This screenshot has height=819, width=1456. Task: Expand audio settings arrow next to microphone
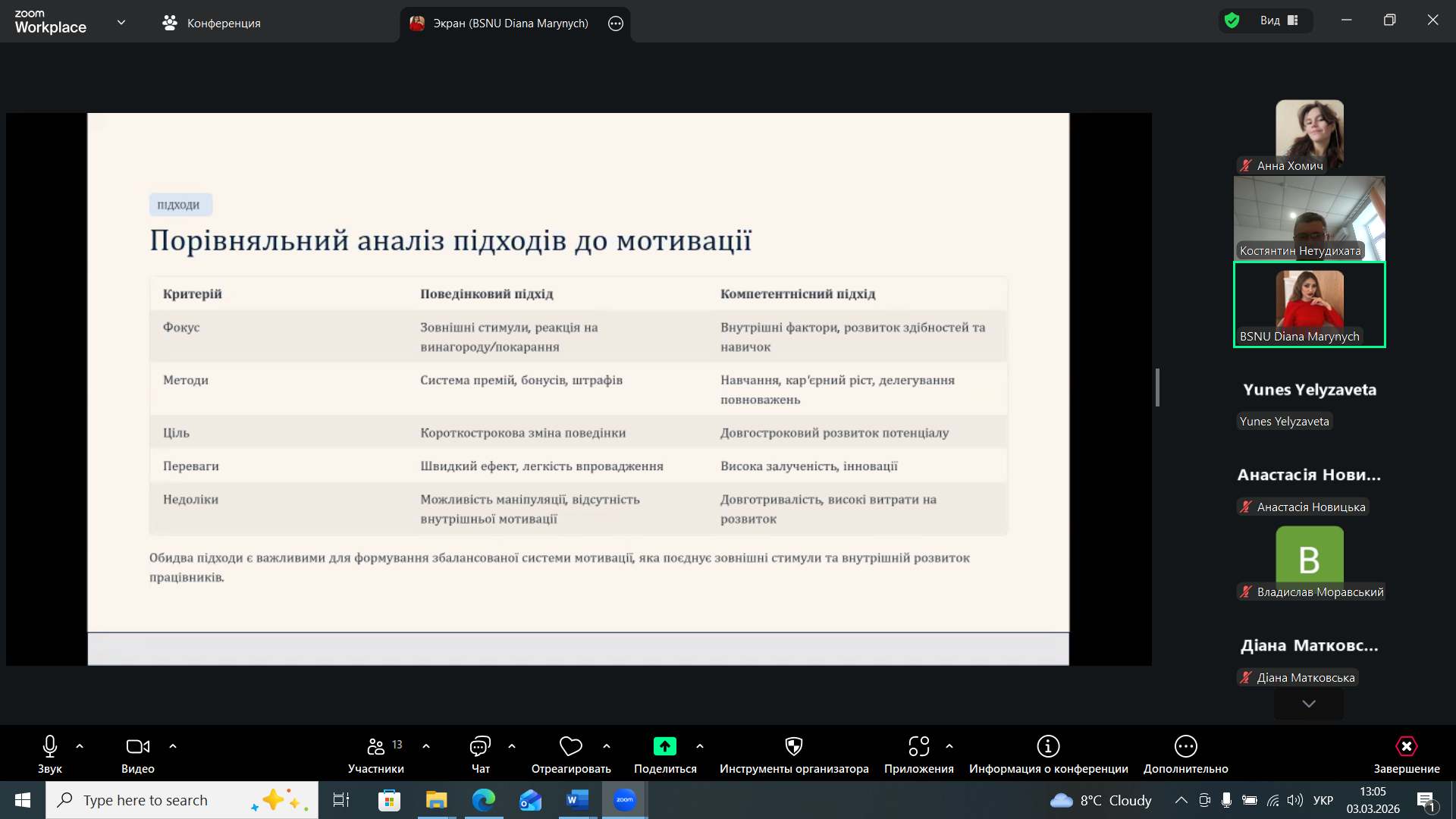coord(80,746)
